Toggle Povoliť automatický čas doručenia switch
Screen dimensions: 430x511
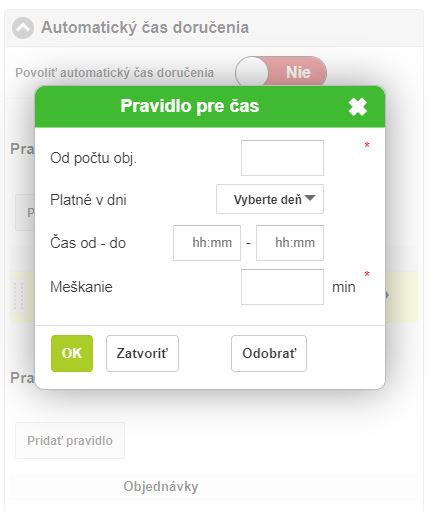click(x=281, y=73)
